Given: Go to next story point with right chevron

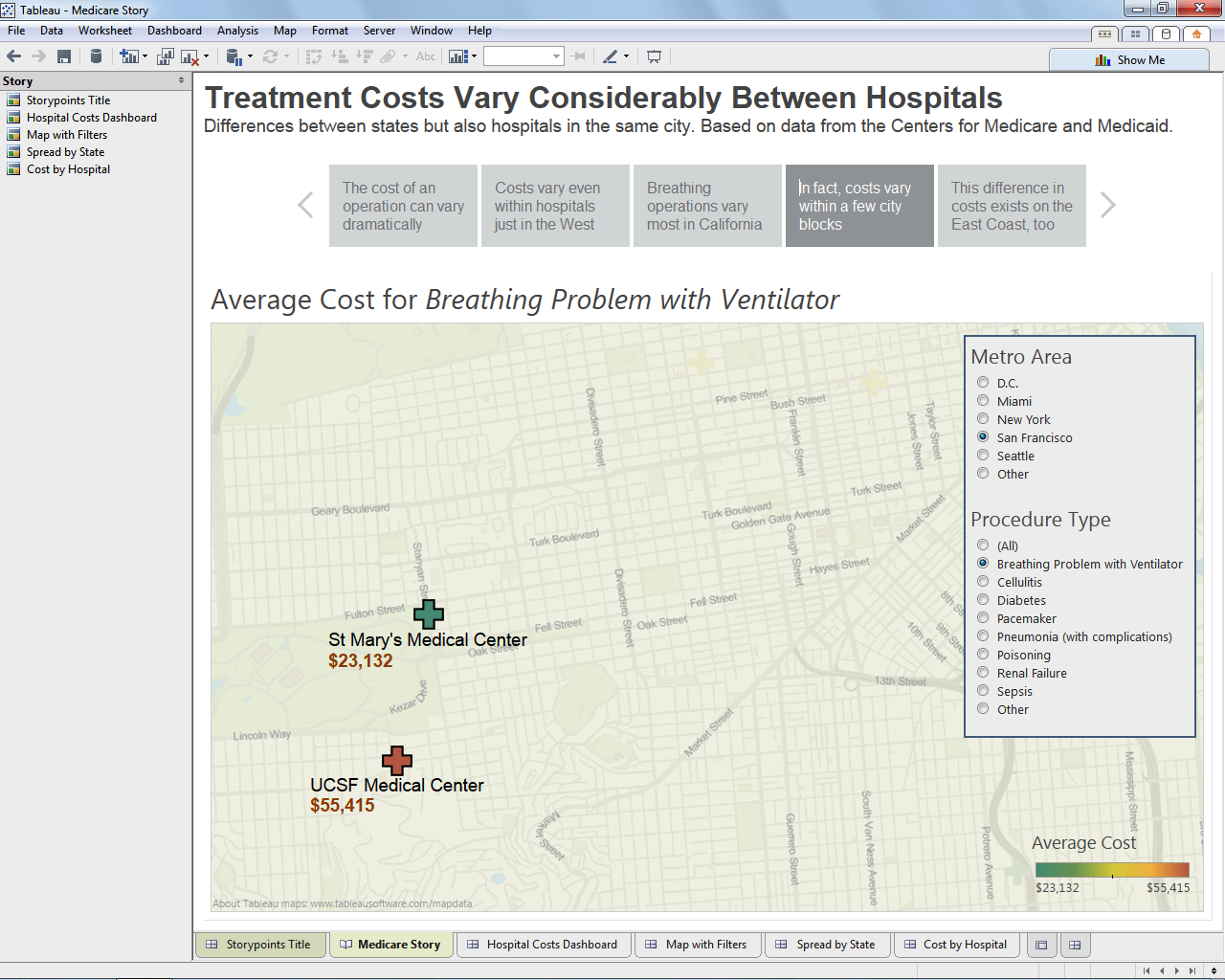Looking at the screenshot, I should [x=1107, y=205].
